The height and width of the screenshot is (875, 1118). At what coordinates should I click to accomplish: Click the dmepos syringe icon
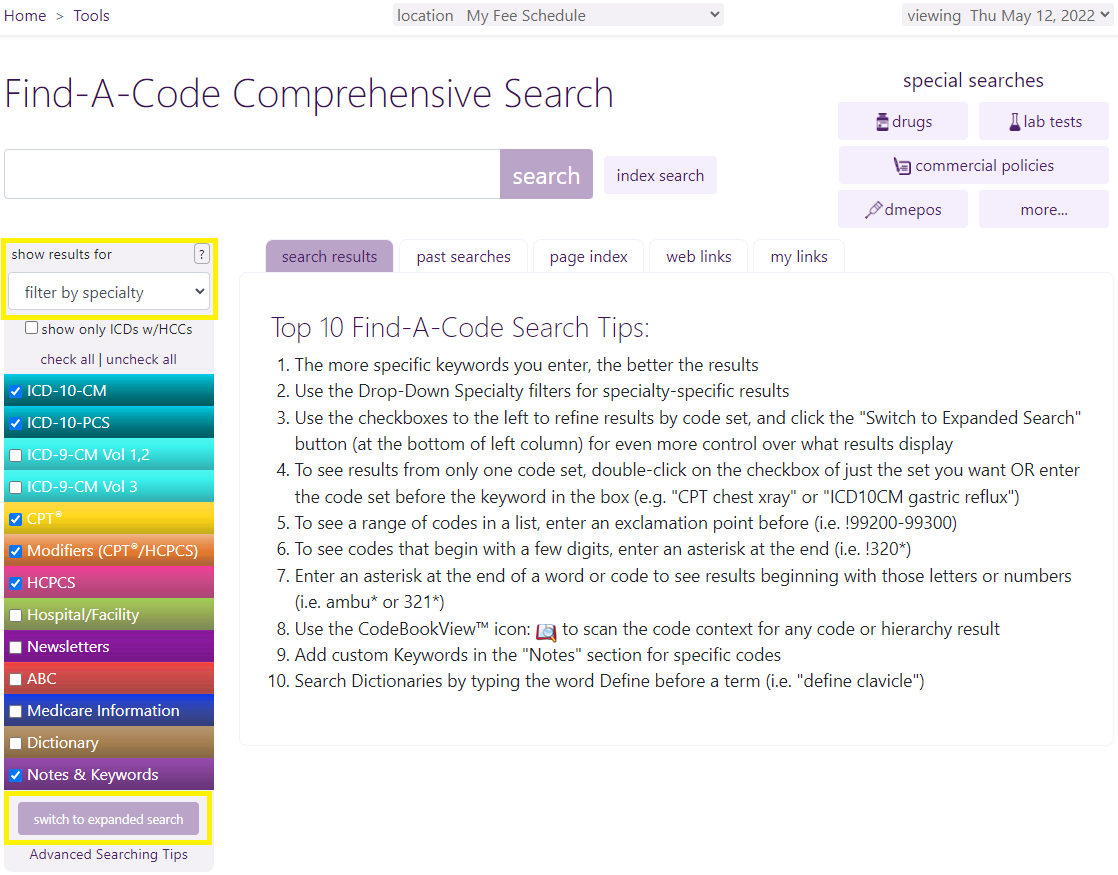pyautogui.click(x=873, y=210)
